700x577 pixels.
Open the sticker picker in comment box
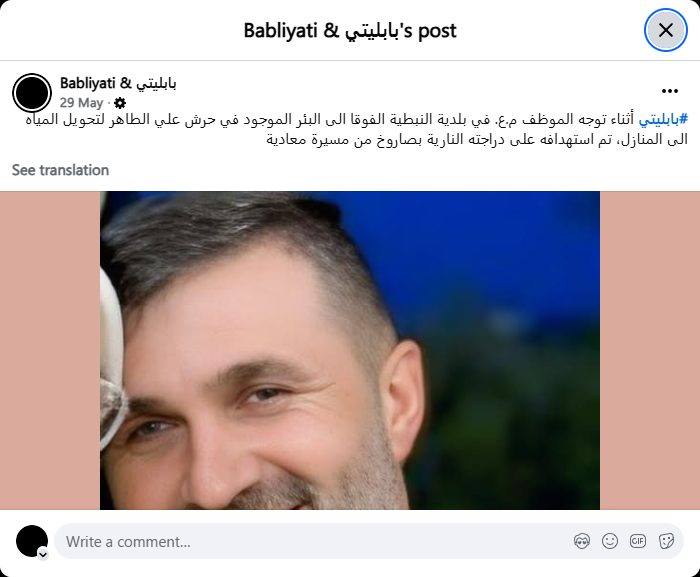click(x=666, y=541)
